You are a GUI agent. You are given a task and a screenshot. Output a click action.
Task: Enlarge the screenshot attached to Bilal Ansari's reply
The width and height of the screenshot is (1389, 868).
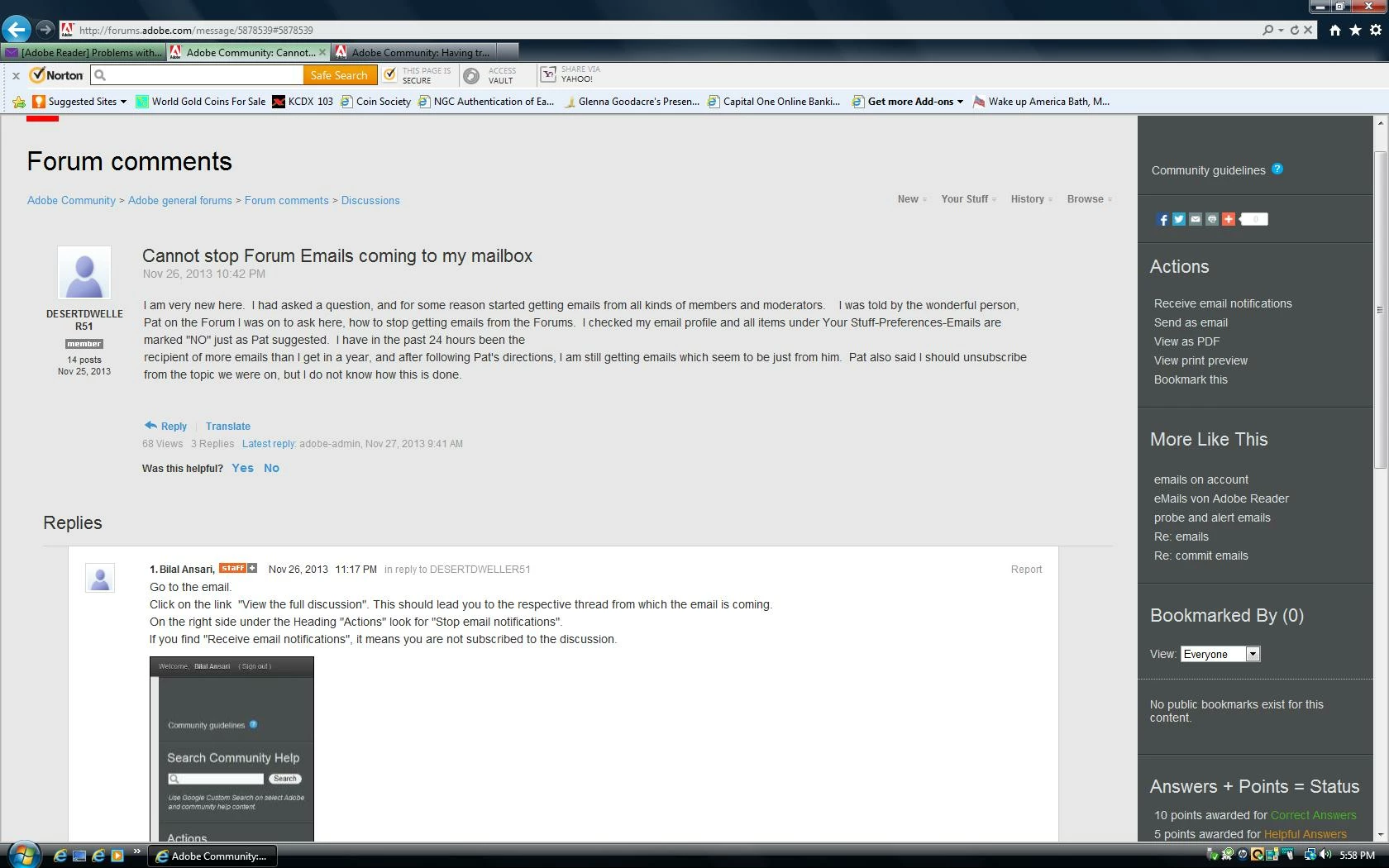pyautogui.click(x=231, y=749)
